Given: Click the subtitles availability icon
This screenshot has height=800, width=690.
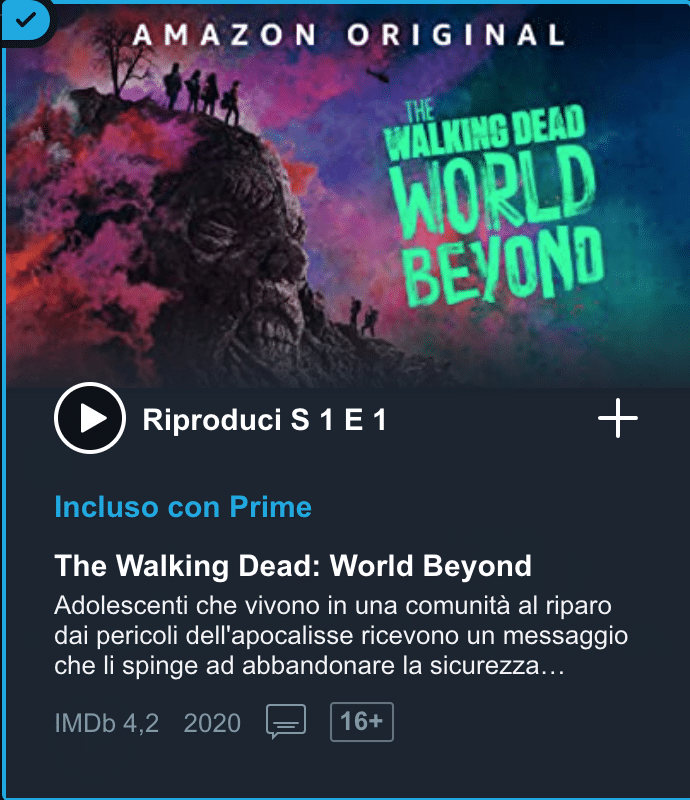Looking at the screenshot, I should [x=286, y=721].
